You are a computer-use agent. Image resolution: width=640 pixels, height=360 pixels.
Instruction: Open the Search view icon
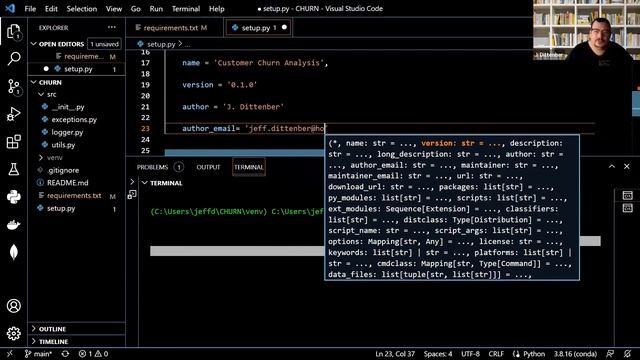pyautogui.click(x=13, y=59)
